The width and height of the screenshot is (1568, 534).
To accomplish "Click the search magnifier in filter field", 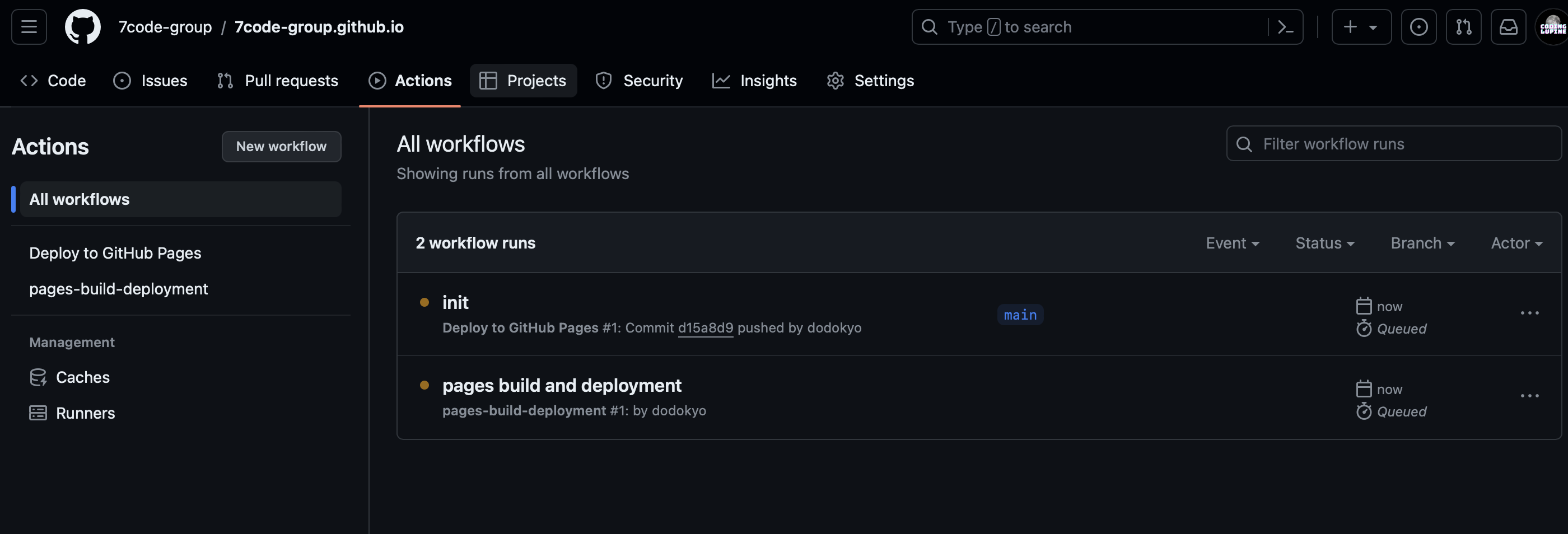I will coord(1244,144).
